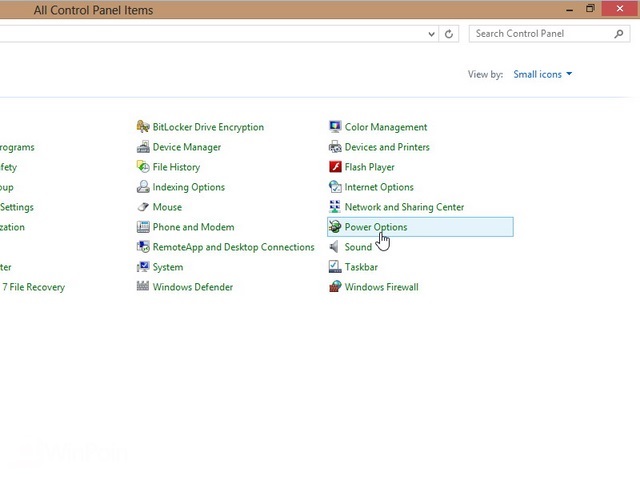Image resolution: width=640 pixels, height=480 pixels.
Task: Open Phone and Modem icon
Action: click(143, 227)
